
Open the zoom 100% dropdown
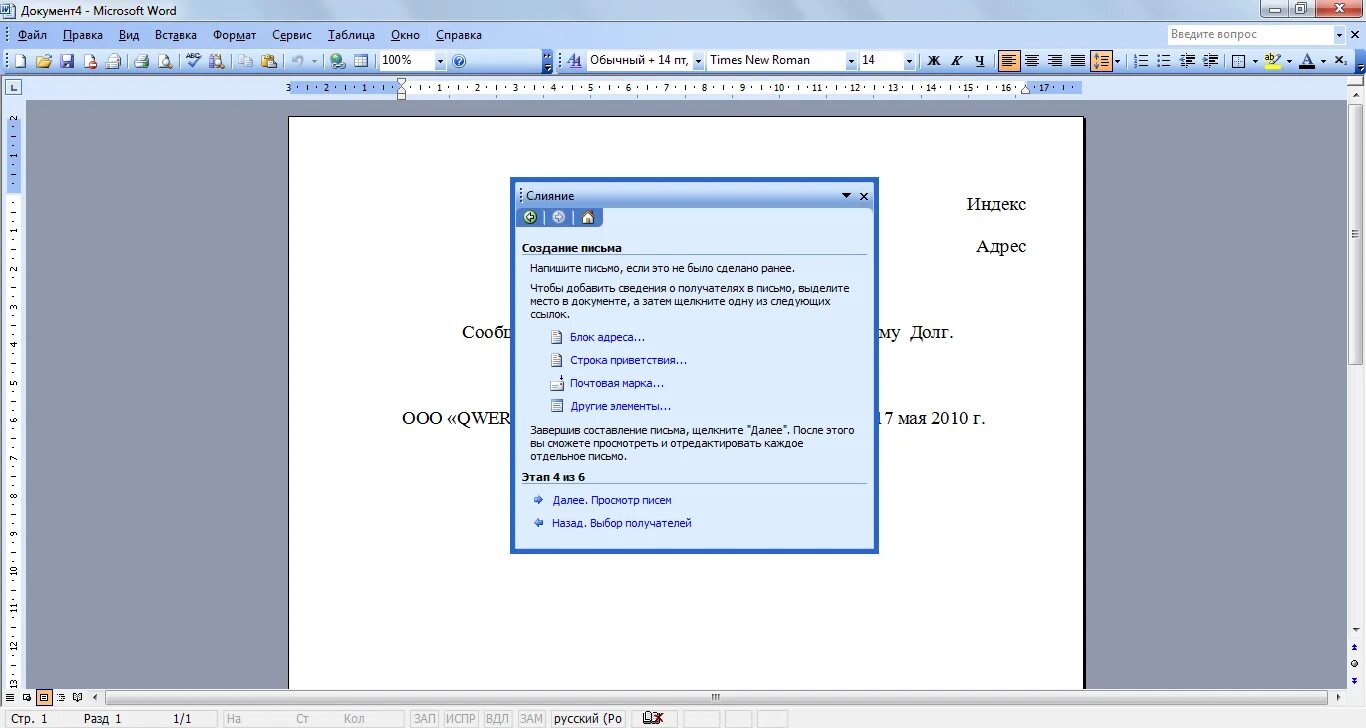coord(440,61)
